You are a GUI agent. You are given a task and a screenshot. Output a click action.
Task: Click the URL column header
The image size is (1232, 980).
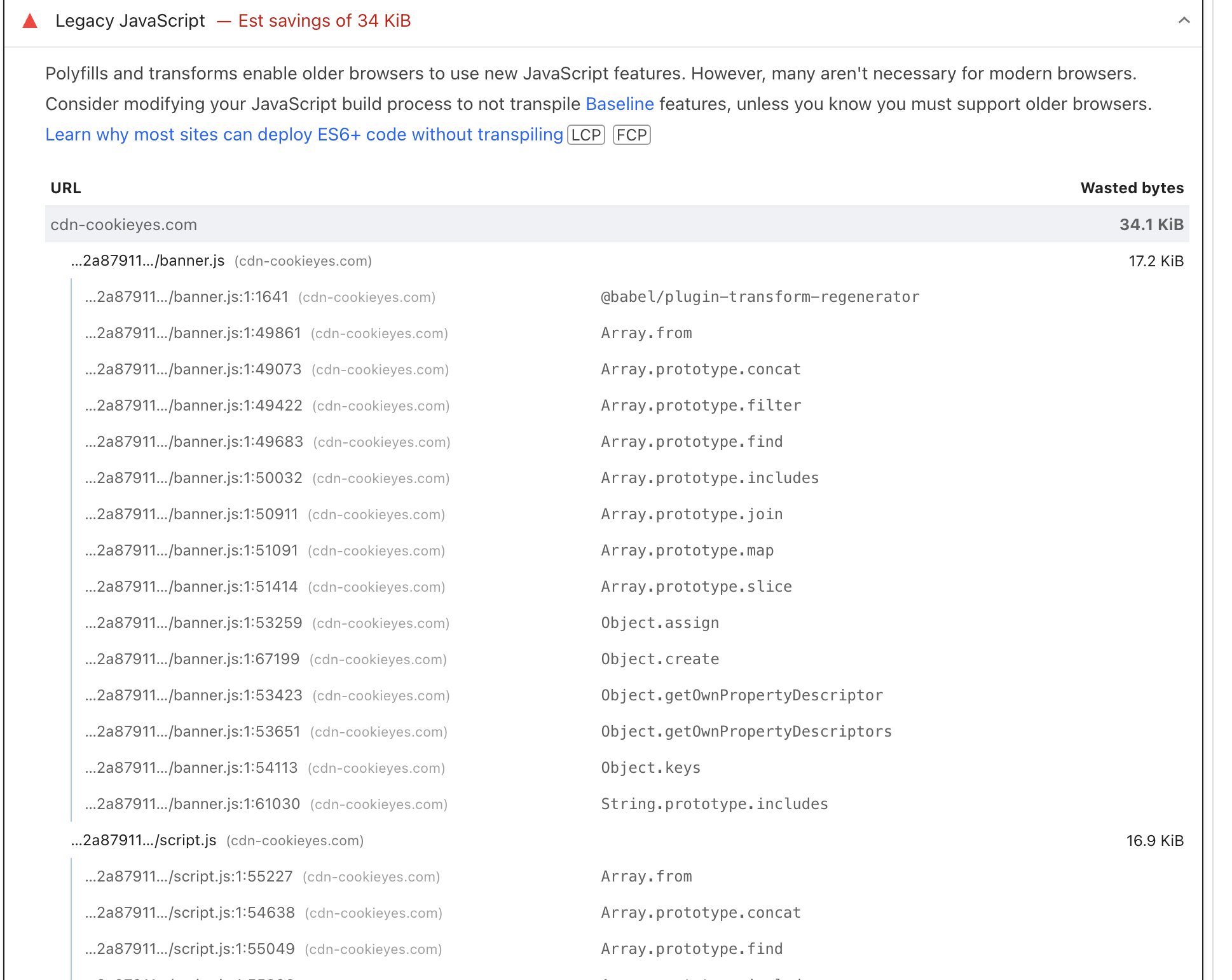tap(65, 188)
